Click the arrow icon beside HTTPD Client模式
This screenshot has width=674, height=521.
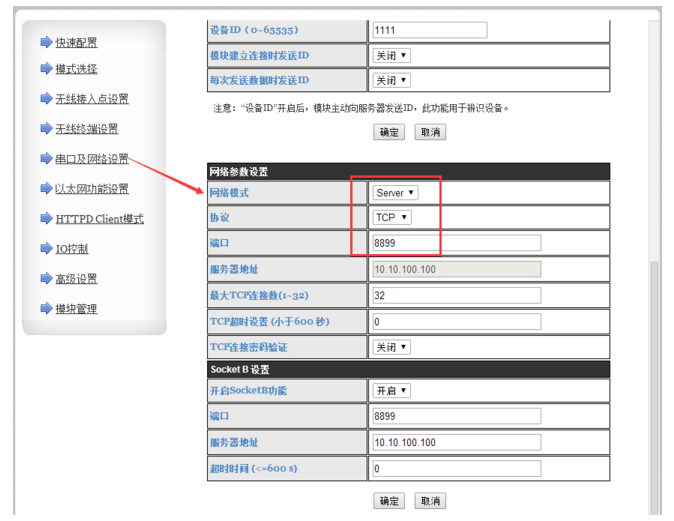pyautogui.click(x=46, y=219)
